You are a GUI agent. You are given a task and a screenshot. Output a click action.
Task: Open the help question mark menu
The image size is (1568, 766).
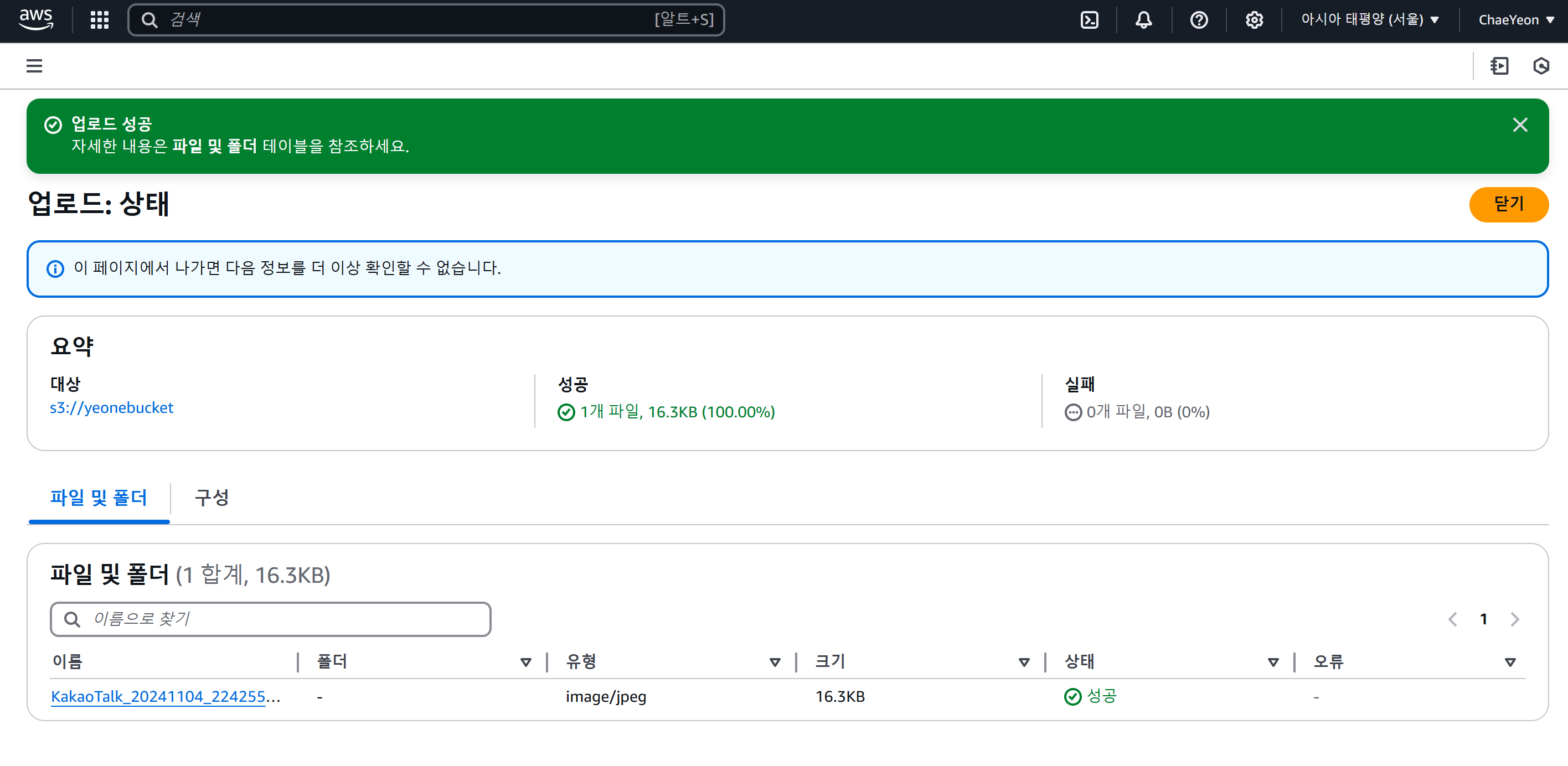[1199, 20]
